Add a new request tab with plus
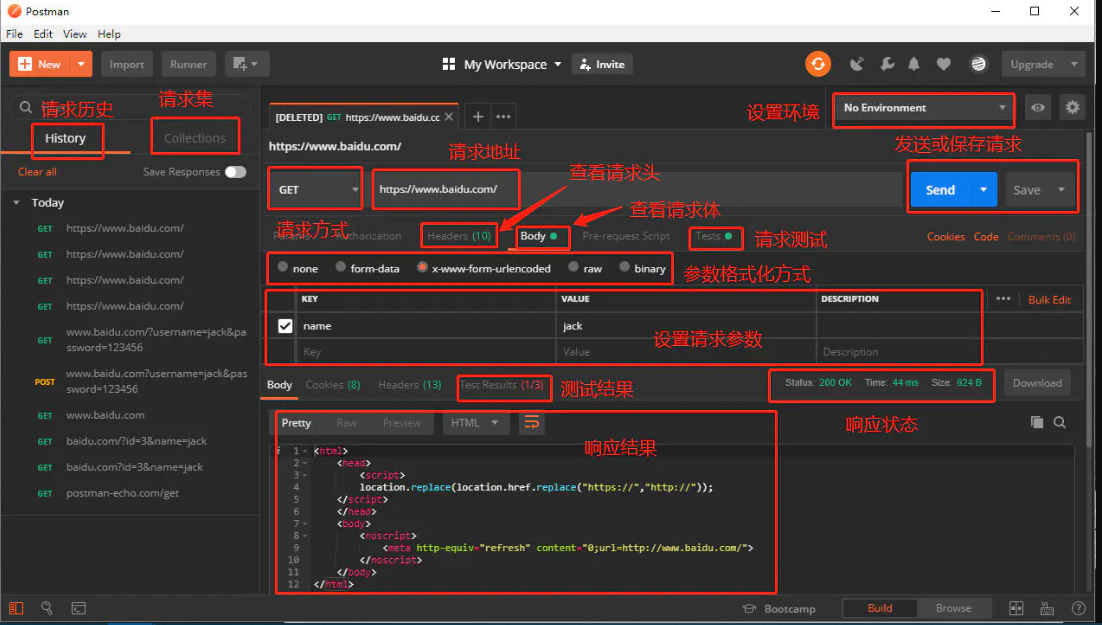The width and height of the screenshot is (1102, 625). click(477, 117)
